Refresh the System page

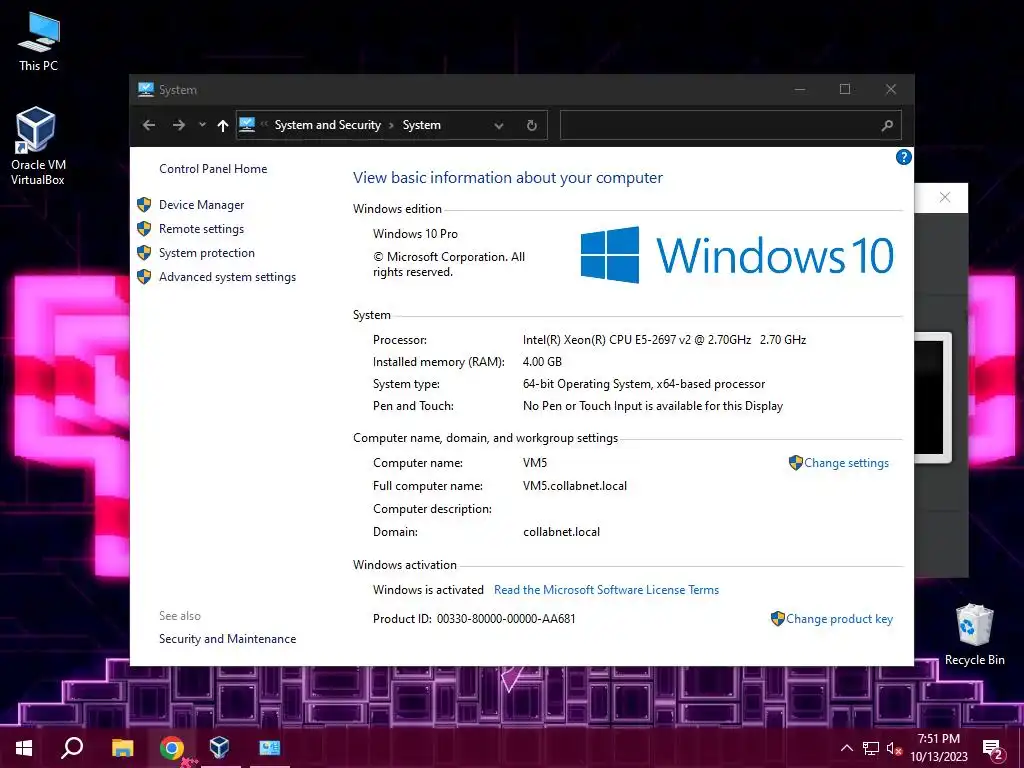point(532,125)
